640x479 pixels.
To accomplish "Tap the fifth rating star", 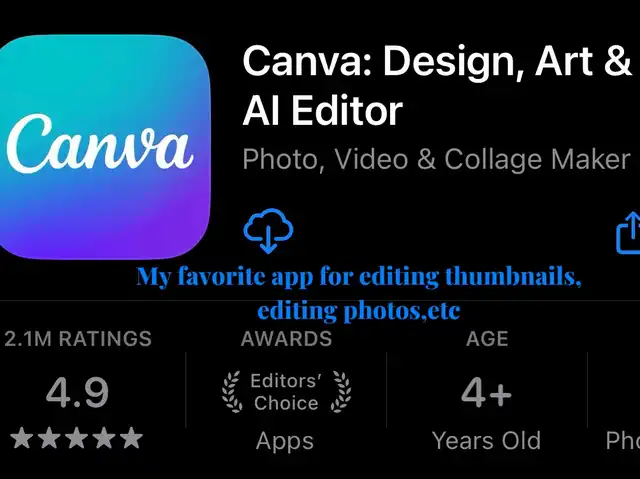I will 131,438.
